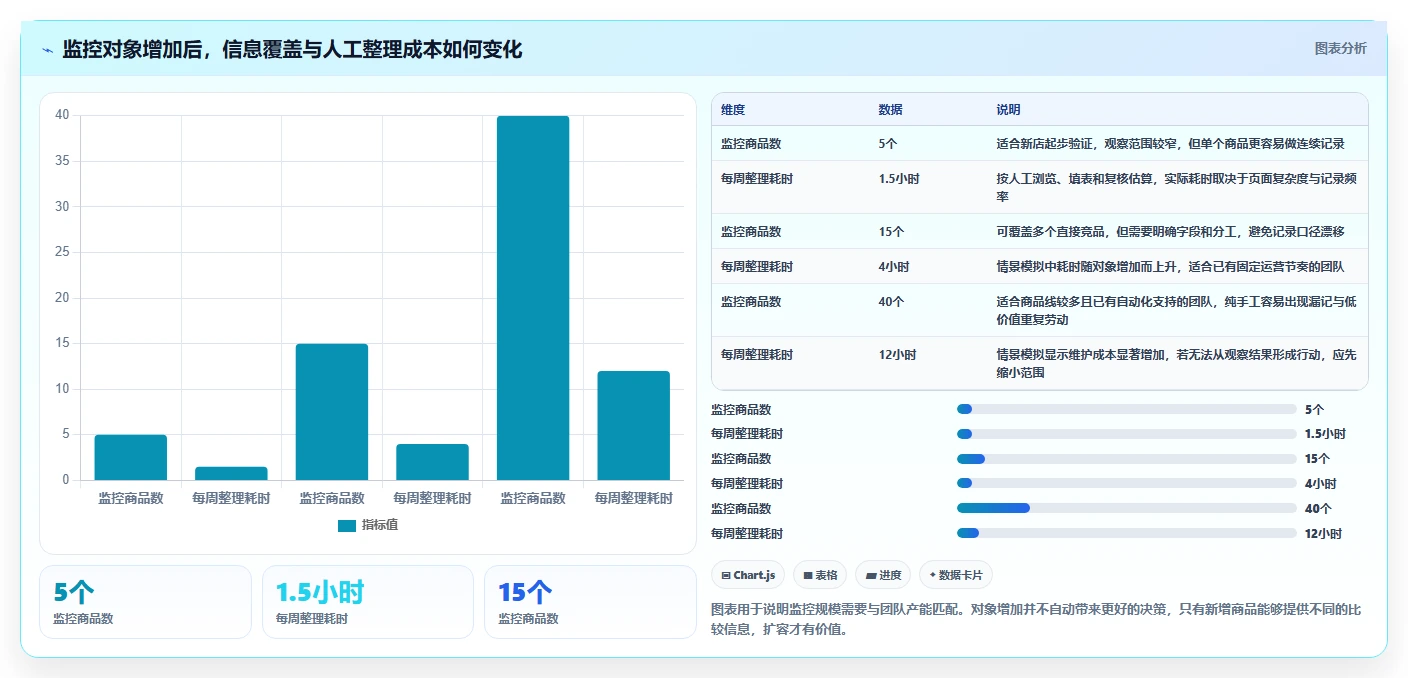Click the sparkle icon in the 数据卡片 chip
The image size is (1408, 678).
click(933, 575)
